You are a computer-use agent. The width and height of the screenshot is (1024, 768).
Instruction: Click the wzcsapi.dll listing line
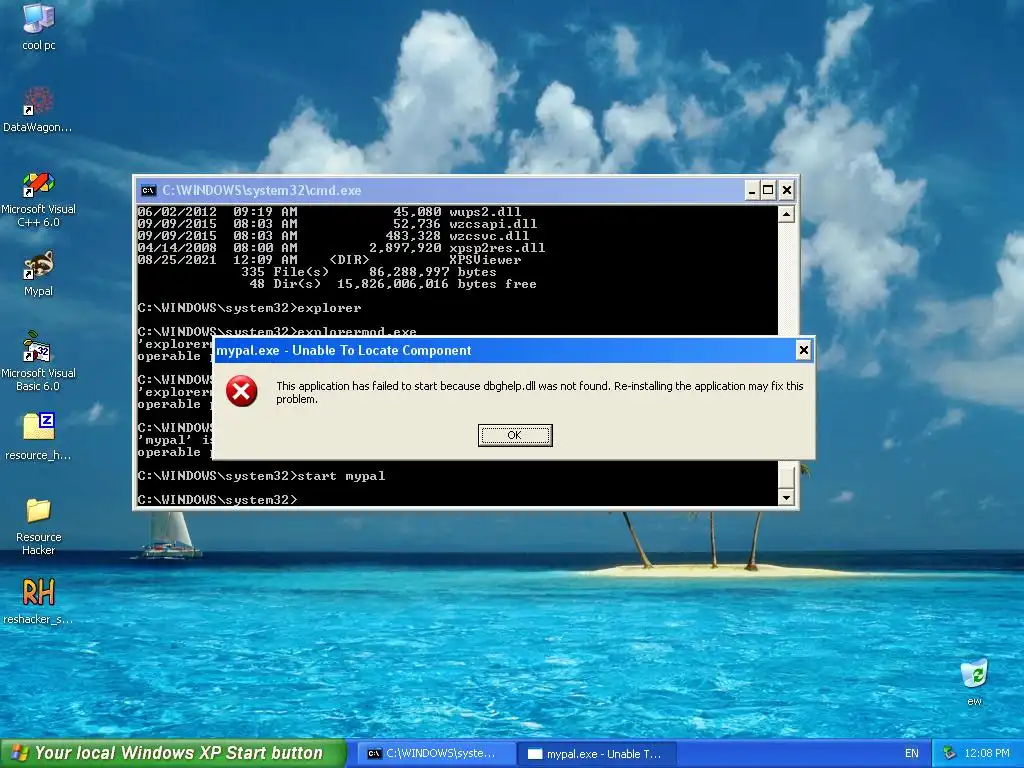(337, 224)
